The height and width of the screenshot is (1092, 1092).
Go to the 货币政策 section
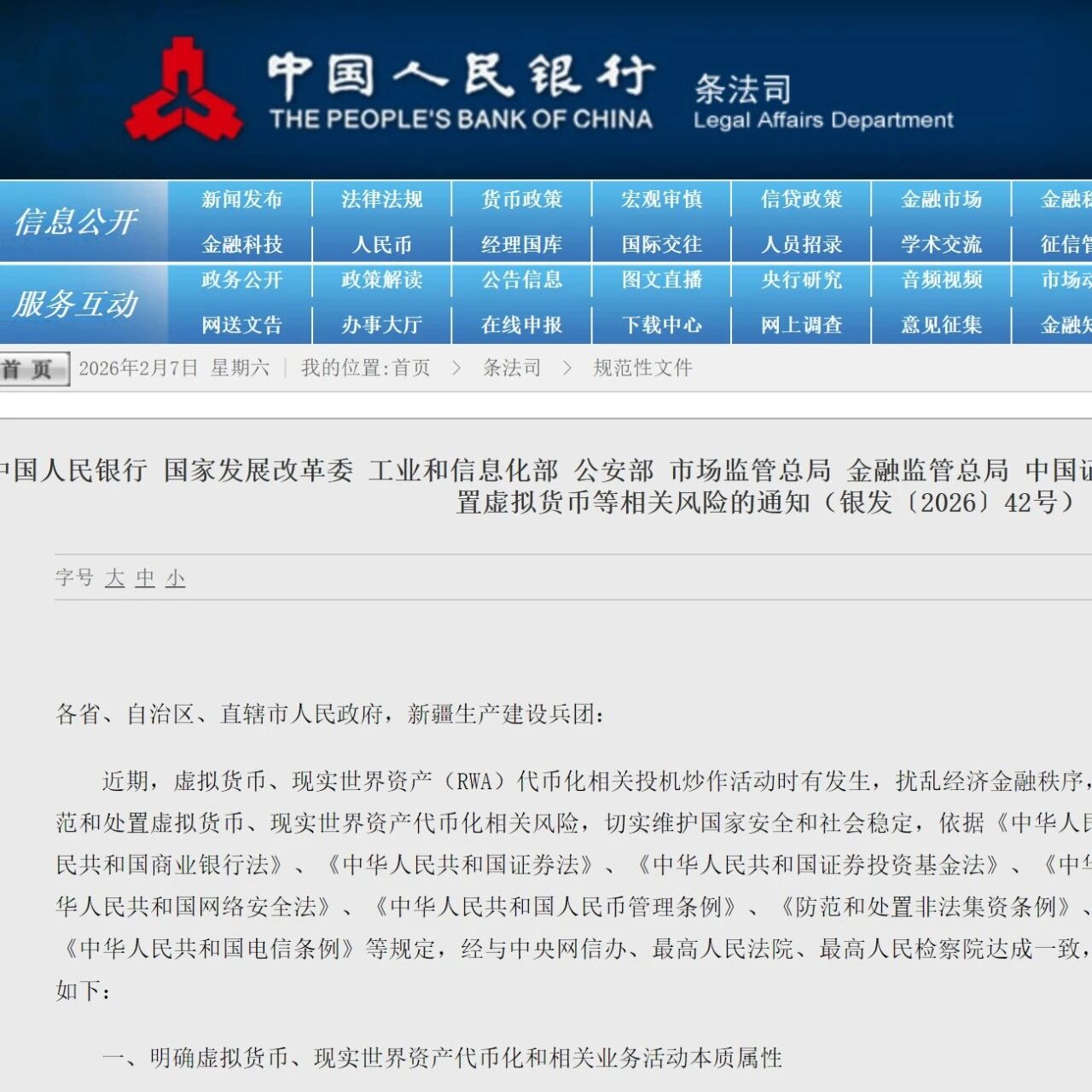click(x=521, y=200)
